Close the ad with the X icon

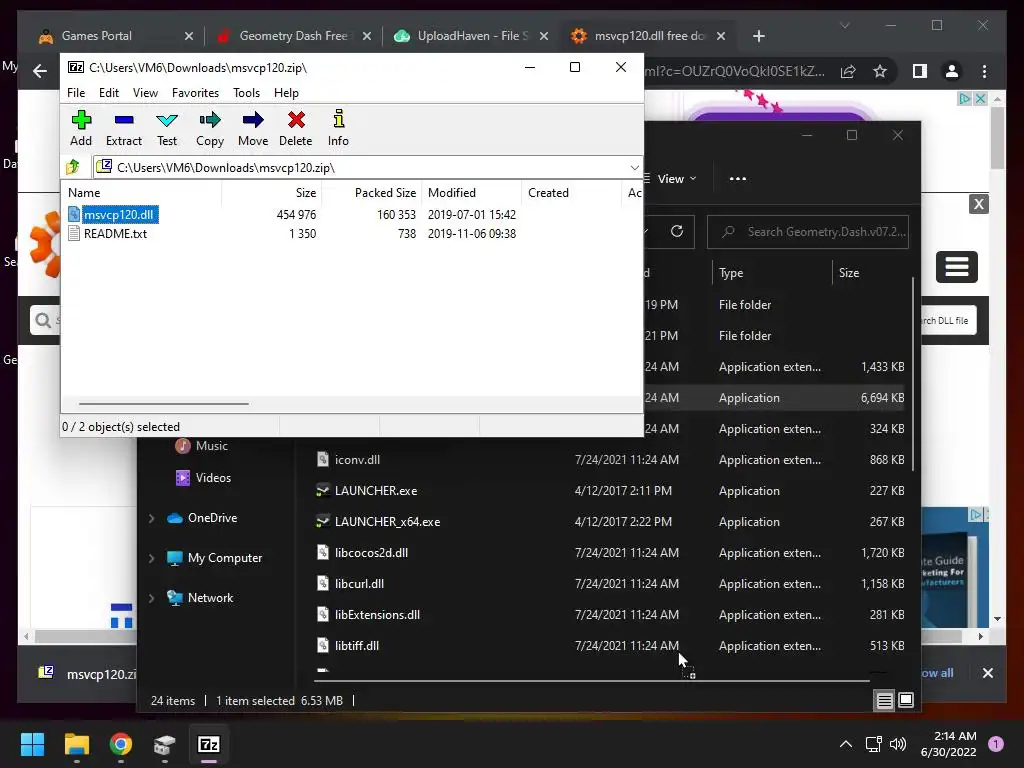click(979, 204)
